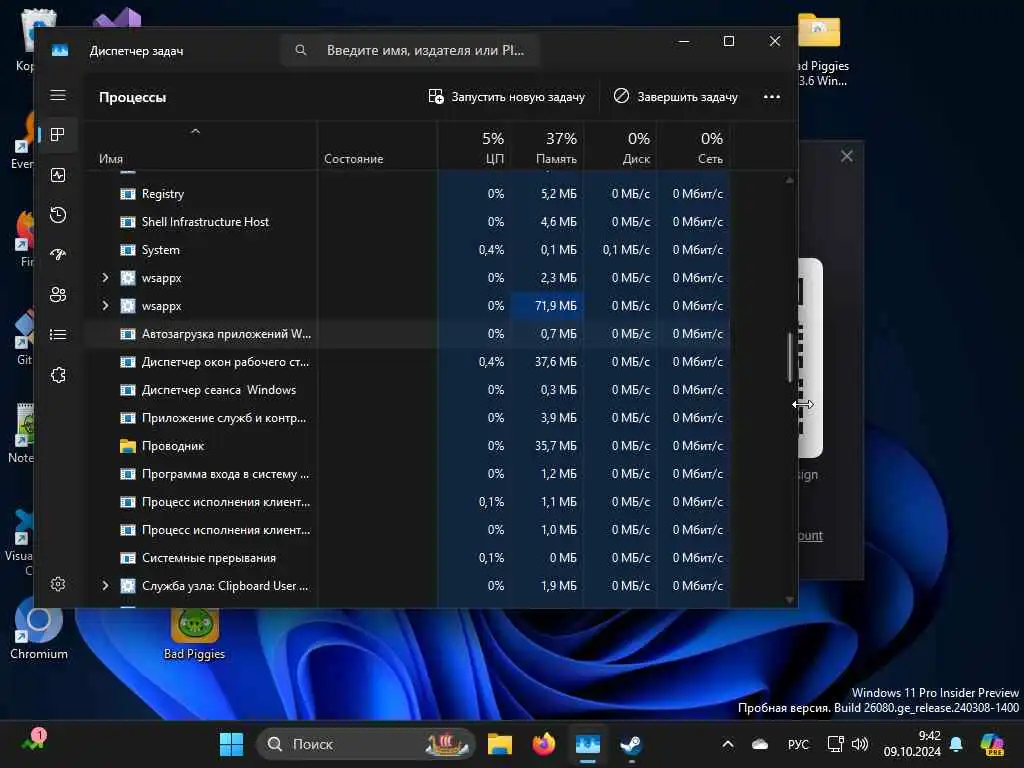The height and width of the screenshot is (768, 1024).
Task: Click the Registry process icon
Action: click(x=128, y=194)
